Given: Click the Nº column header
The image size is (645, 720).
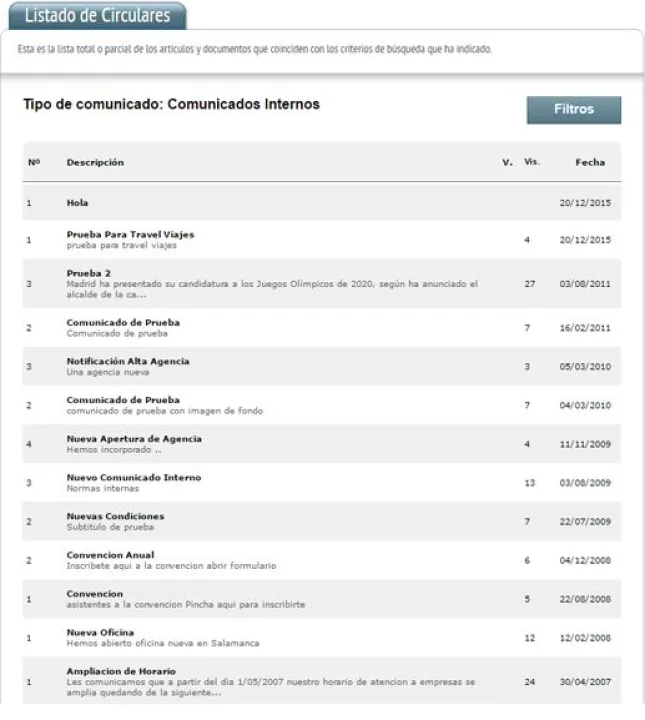Looking at the screenshot, I should coord(33,162).
